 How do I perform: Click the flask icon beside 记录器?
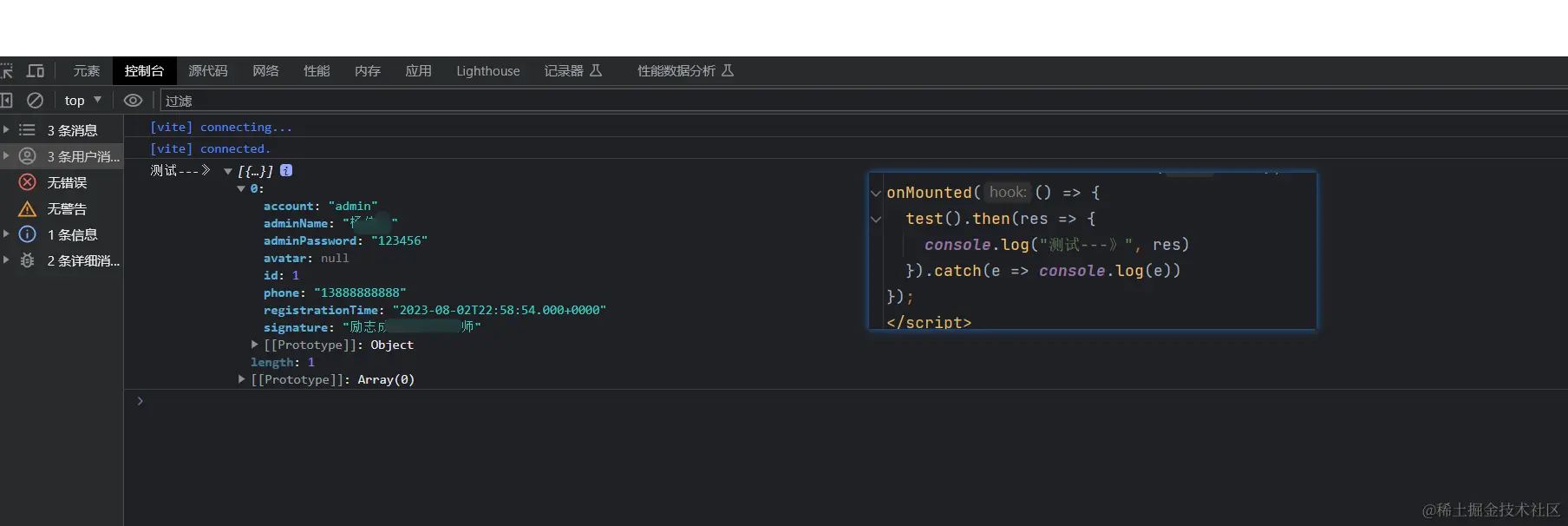click(596, 70)
